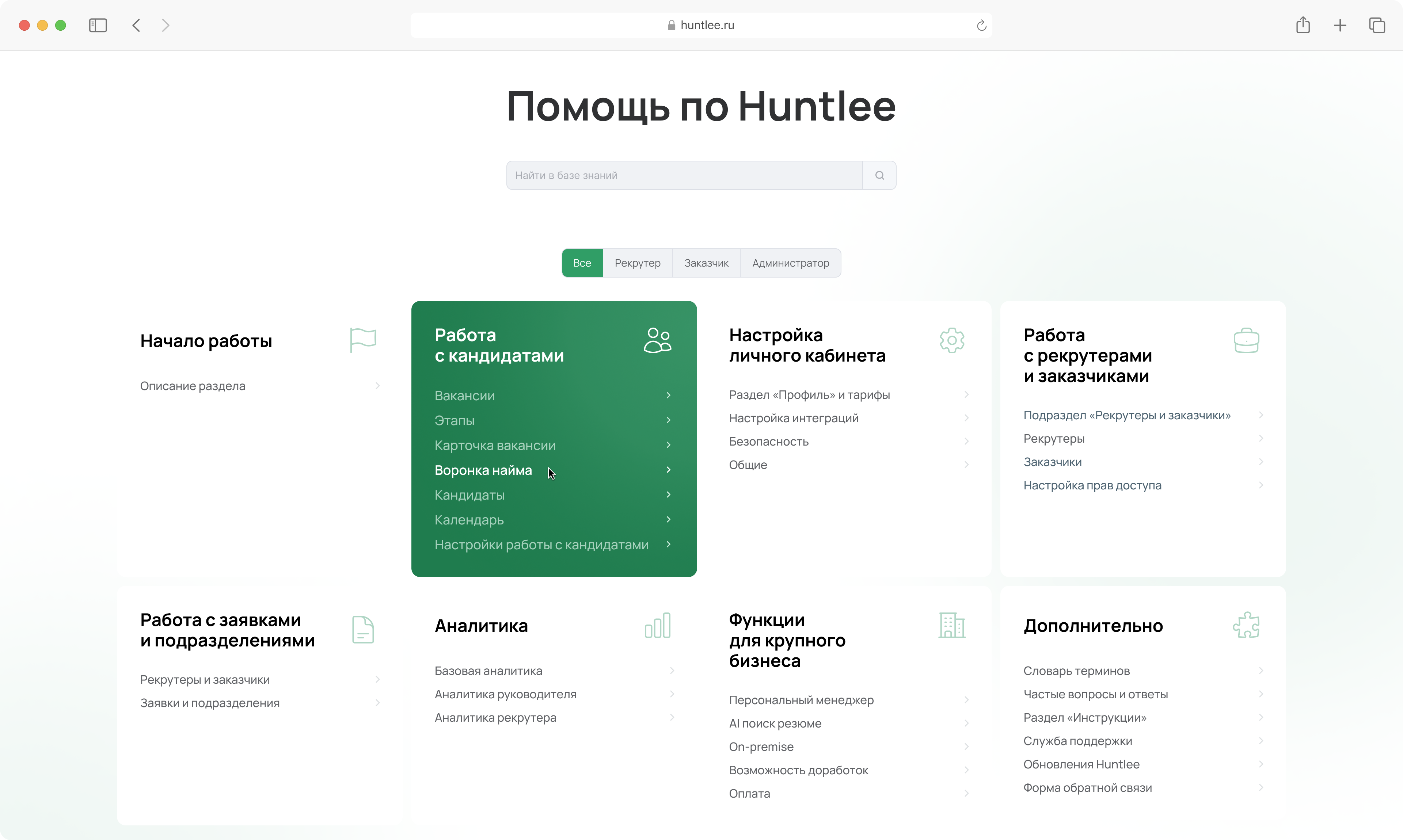Click the puzzle piece icon beside Дополнительно
This screenshot has height=840, width=1403.
coord(1246,626)
